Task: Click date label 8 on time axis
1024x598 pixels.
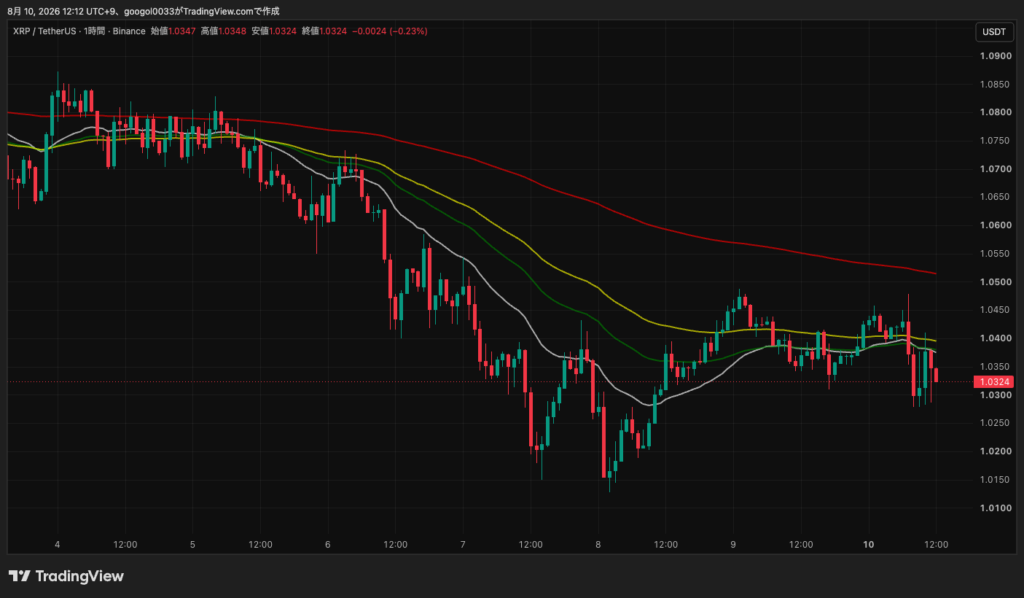Action: point(598,544)
